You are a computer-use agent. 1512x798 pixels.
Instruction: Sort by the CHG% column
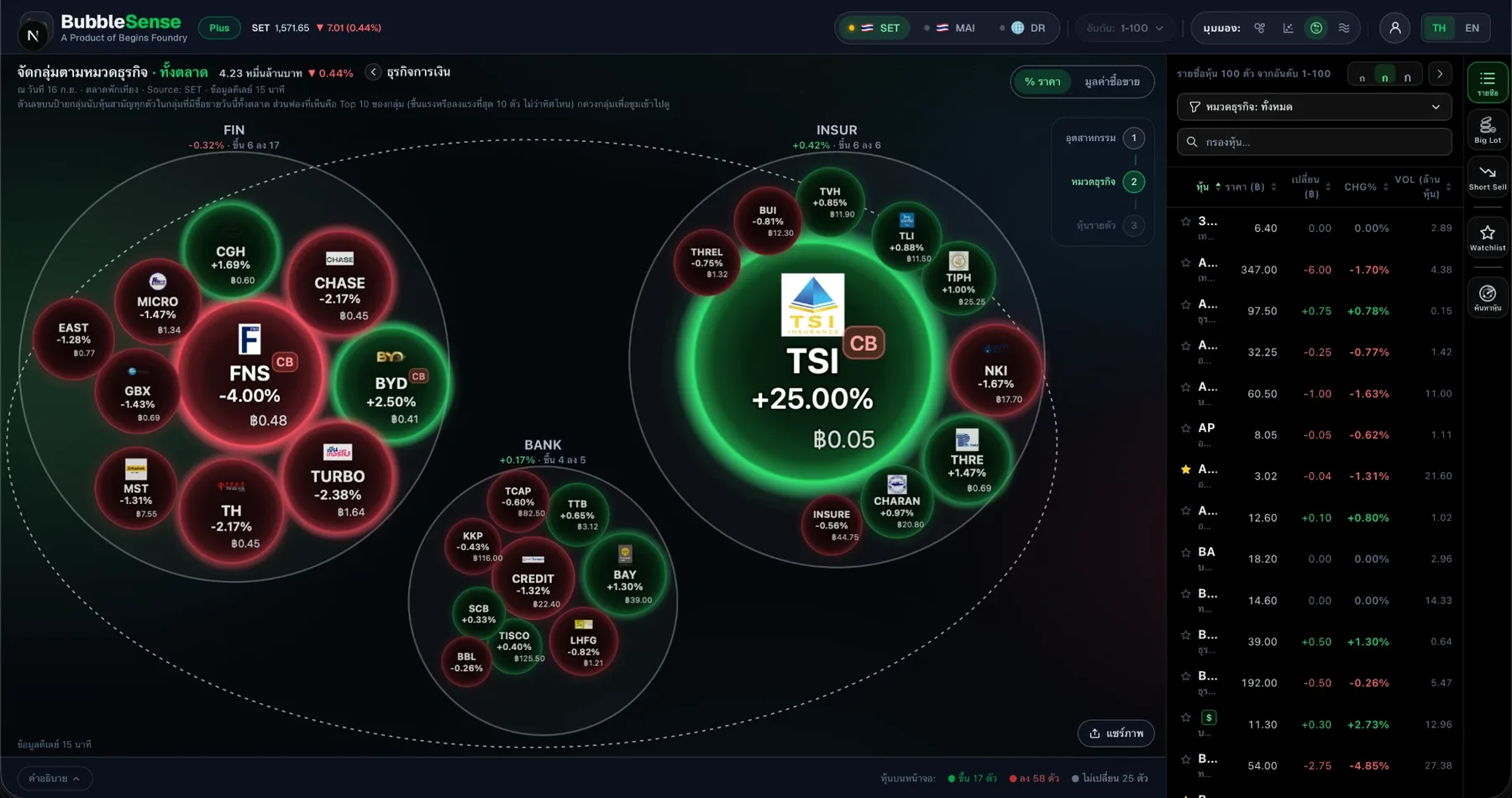tap(1366, 186)
